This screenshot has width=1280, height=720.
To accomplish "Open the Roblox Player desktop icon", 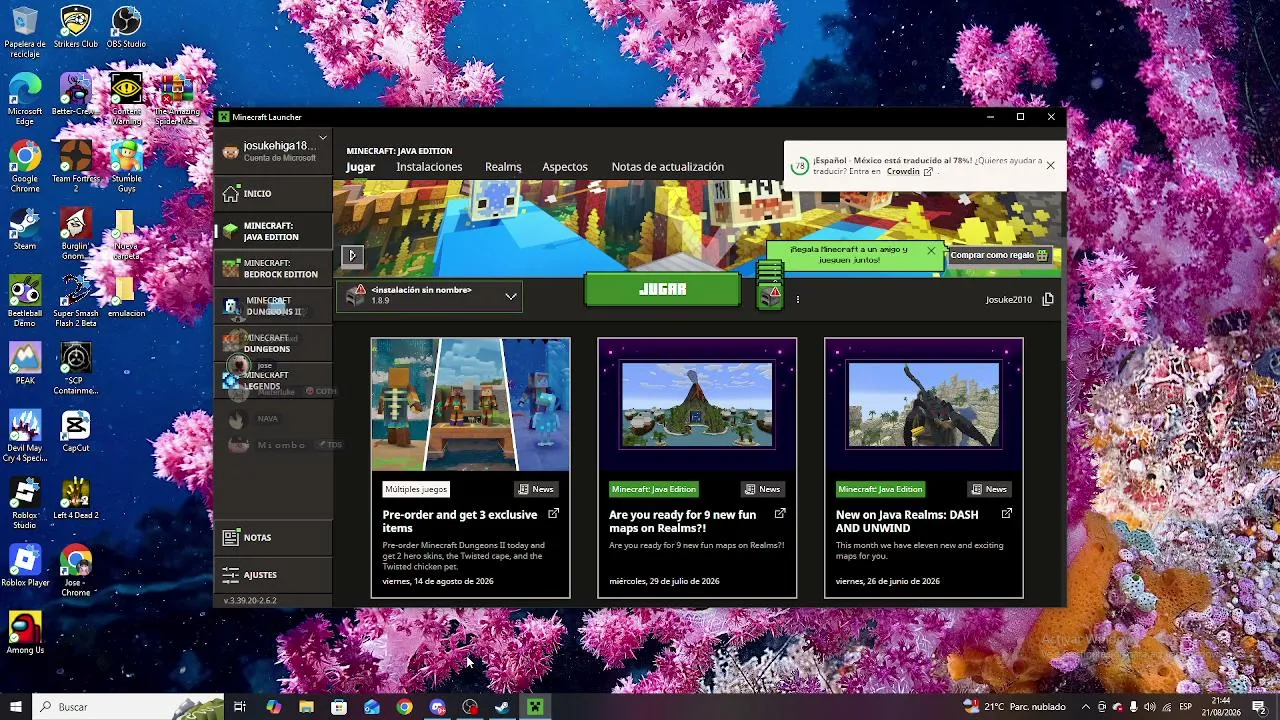I will coord(25,566).
